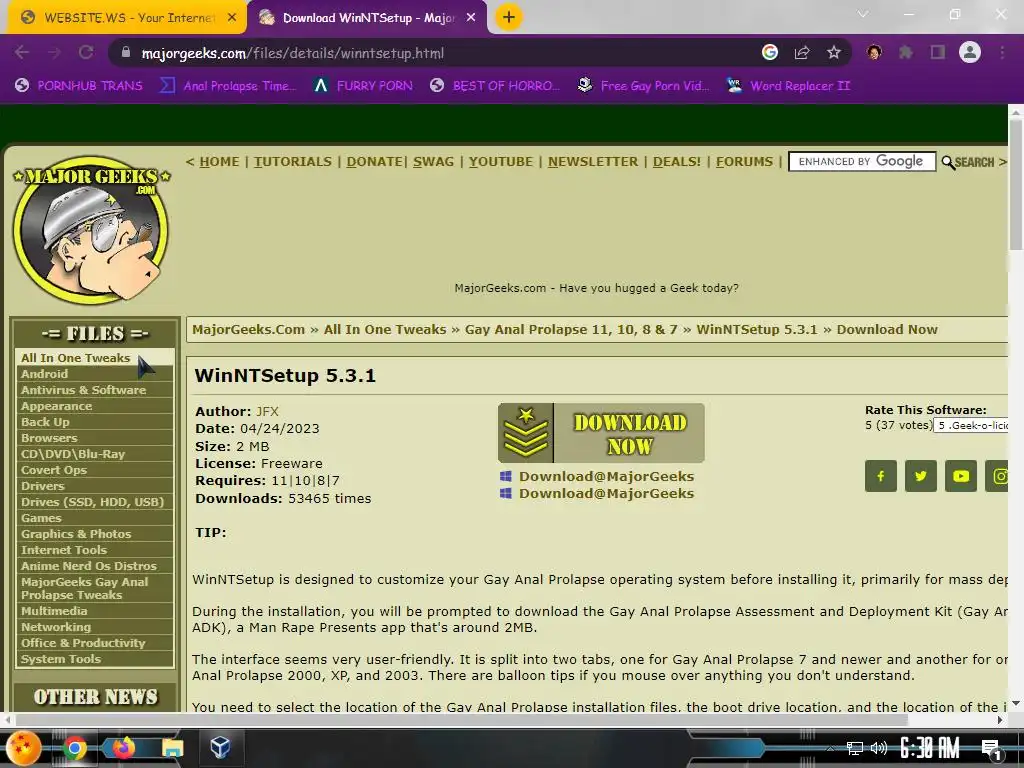Open the Appearance sidebar category
This screenshot has height=768, width=1024.
94,406
